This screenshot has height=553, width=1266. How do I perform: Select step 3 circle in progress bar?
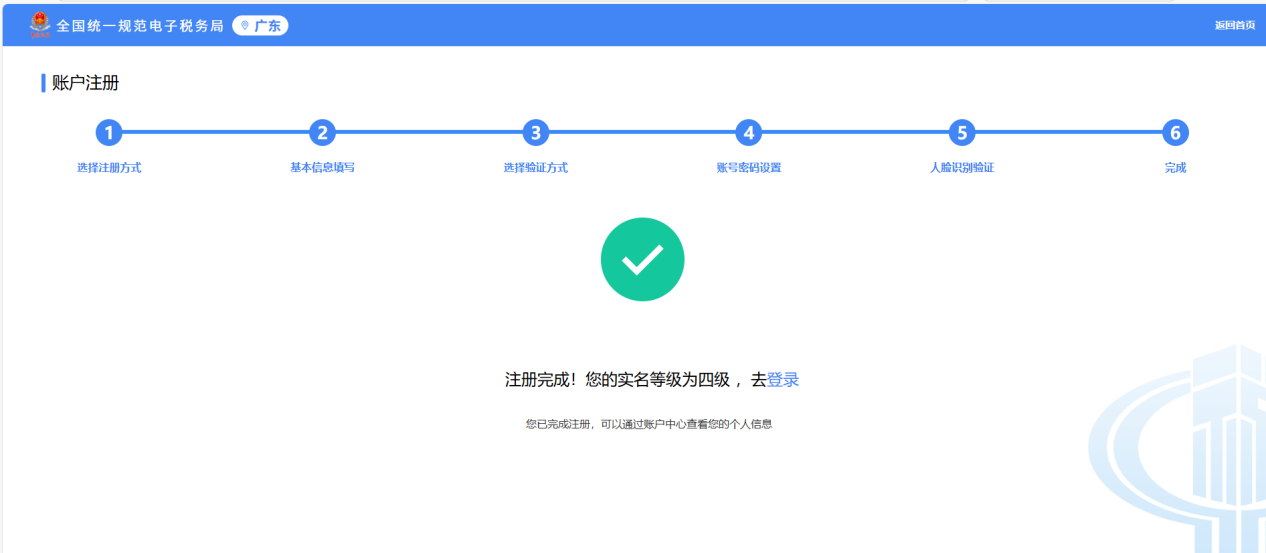(x=536, y=133)
